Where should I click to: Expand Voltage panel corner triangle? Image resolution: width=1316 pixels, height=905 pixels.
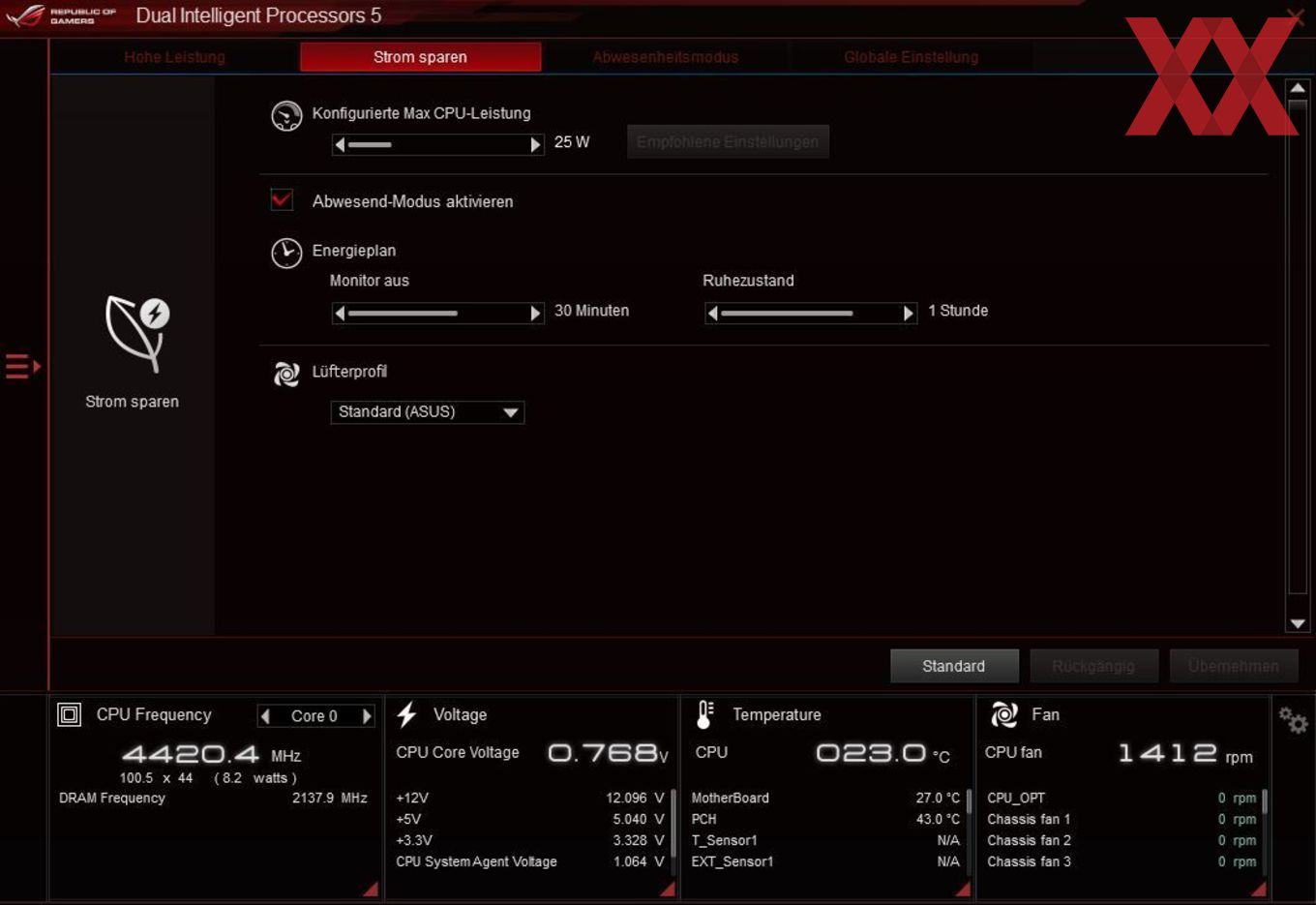tap(668, 889)
